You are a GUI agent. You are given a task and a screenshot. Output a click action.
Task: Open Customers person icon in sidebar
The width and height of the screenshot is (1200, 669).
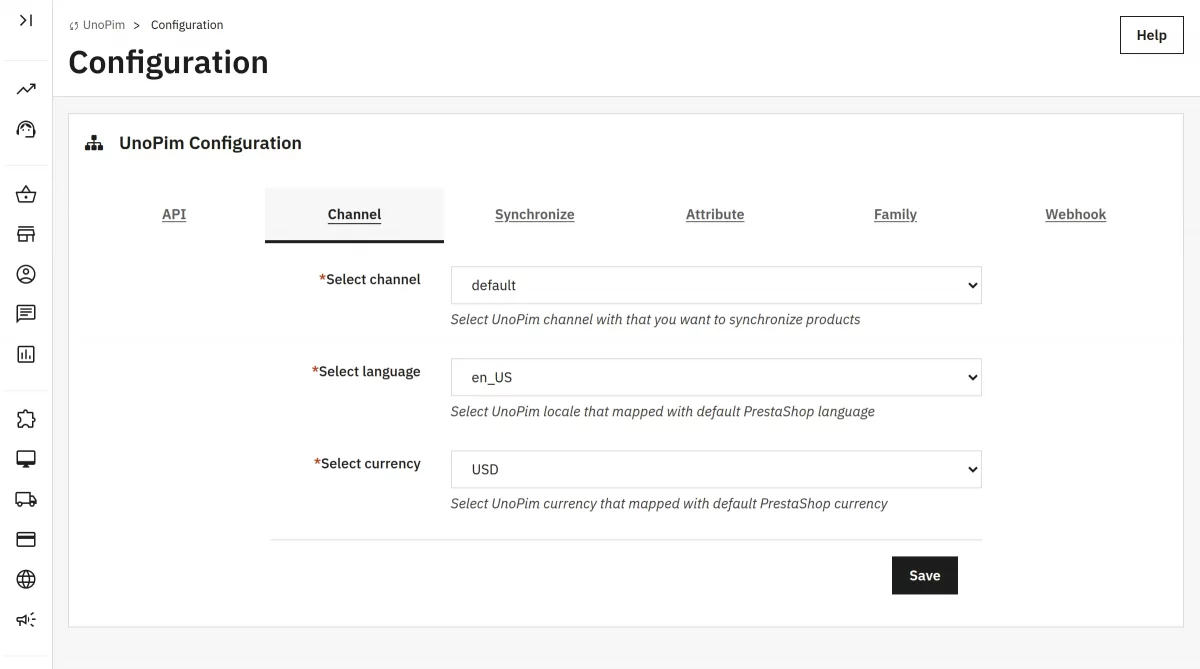(26, 274)
